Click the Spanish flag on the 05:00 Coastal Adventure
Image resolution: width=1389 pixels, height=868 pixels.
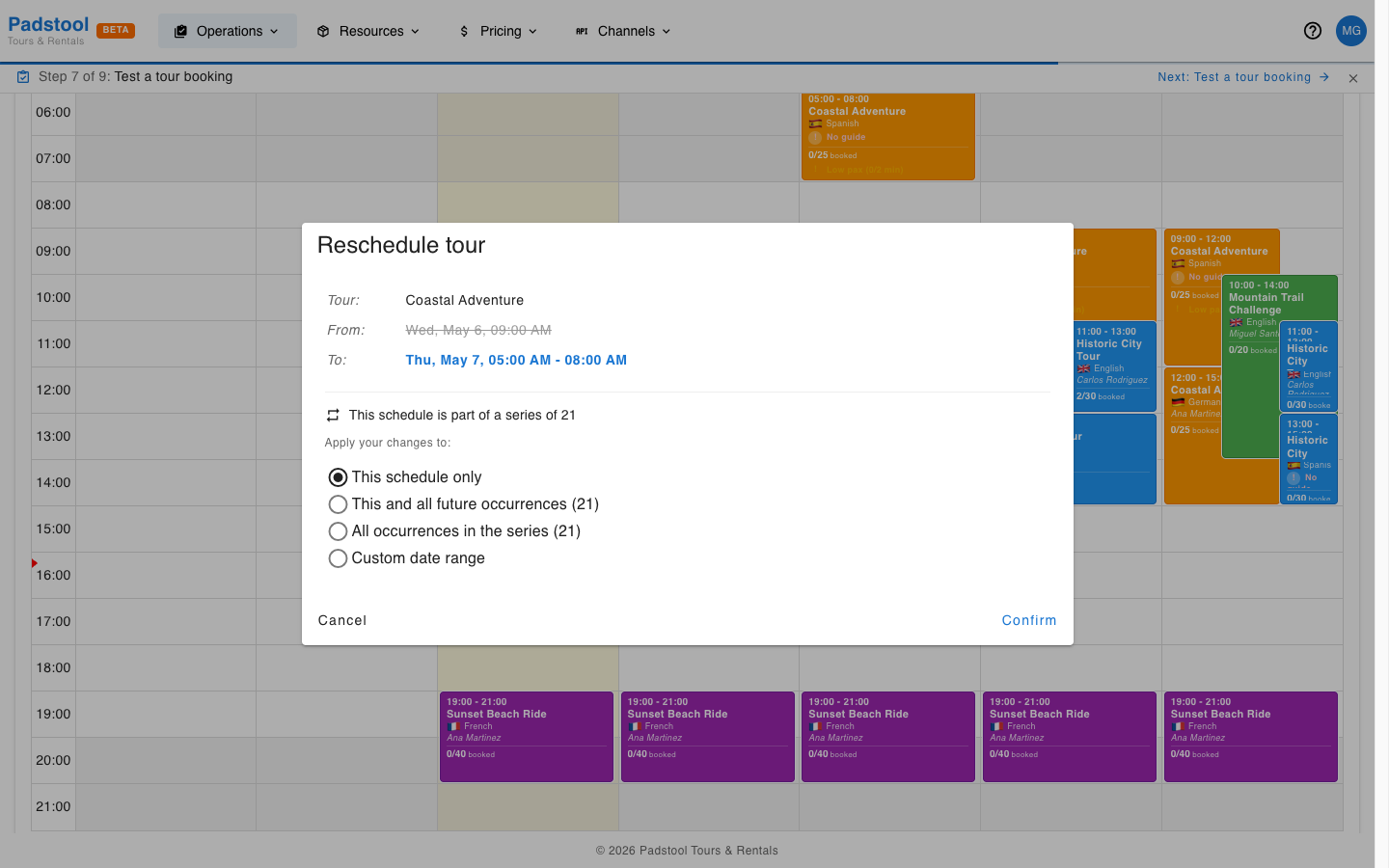(815, 123)
